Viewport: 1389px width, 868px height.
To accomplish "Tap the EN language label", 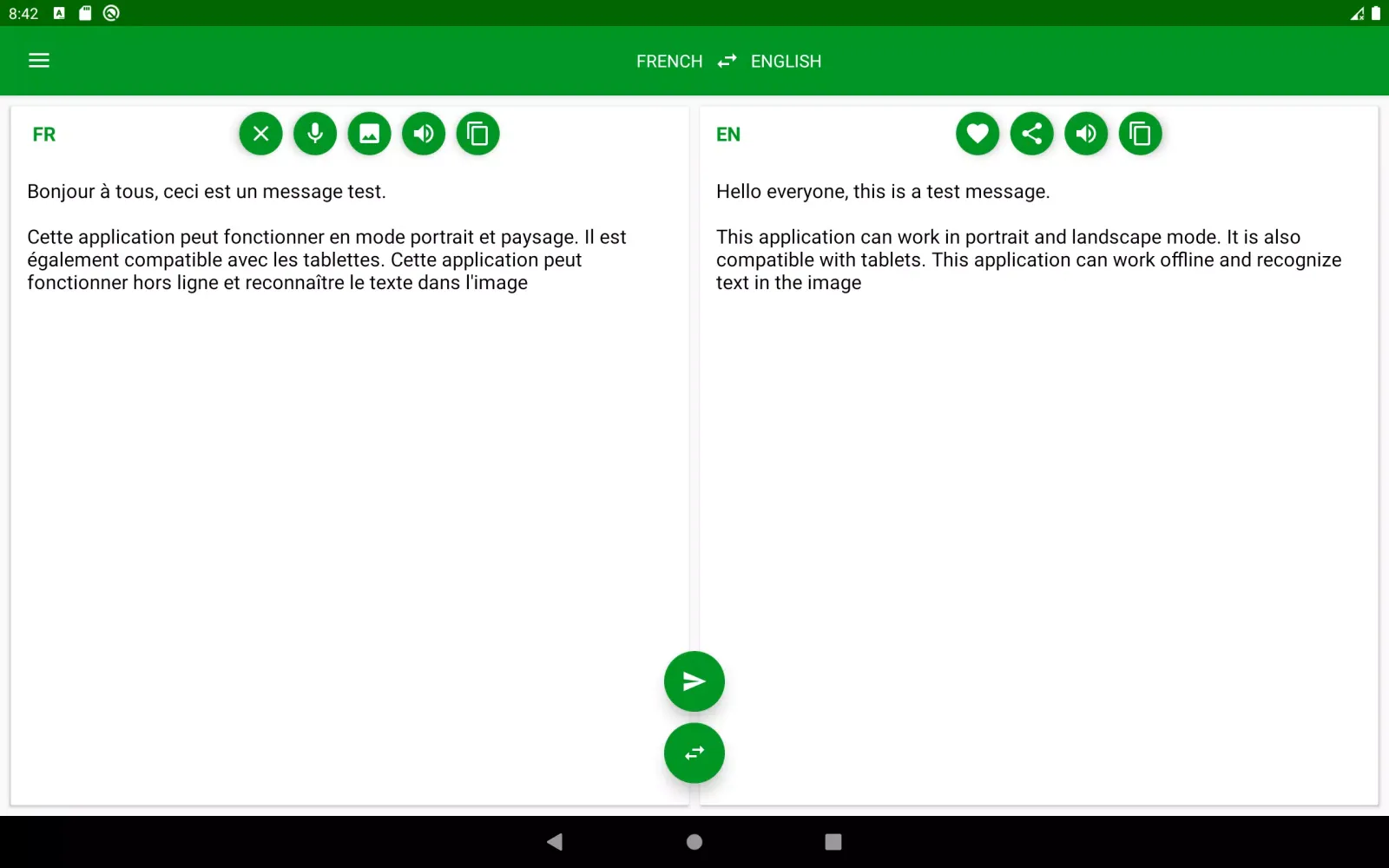I will tap(728, 135).
